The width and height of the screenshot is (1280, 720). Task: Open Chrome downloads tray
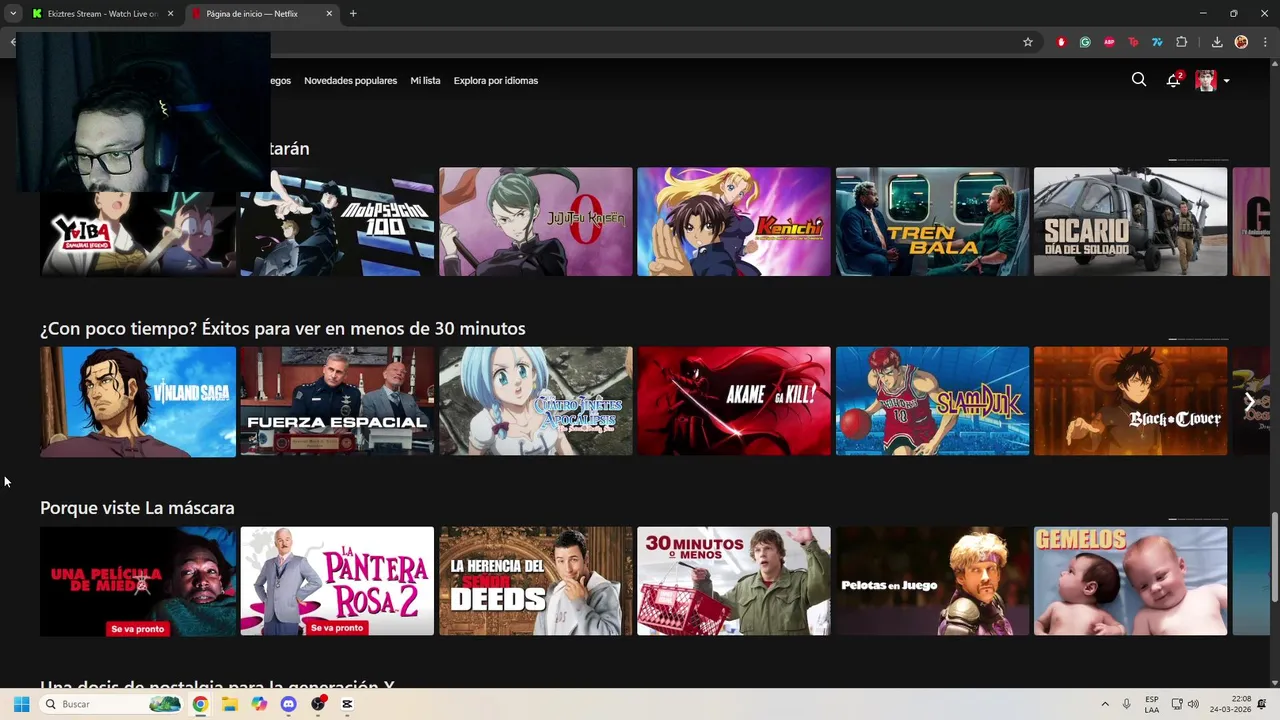(1217, 42)
